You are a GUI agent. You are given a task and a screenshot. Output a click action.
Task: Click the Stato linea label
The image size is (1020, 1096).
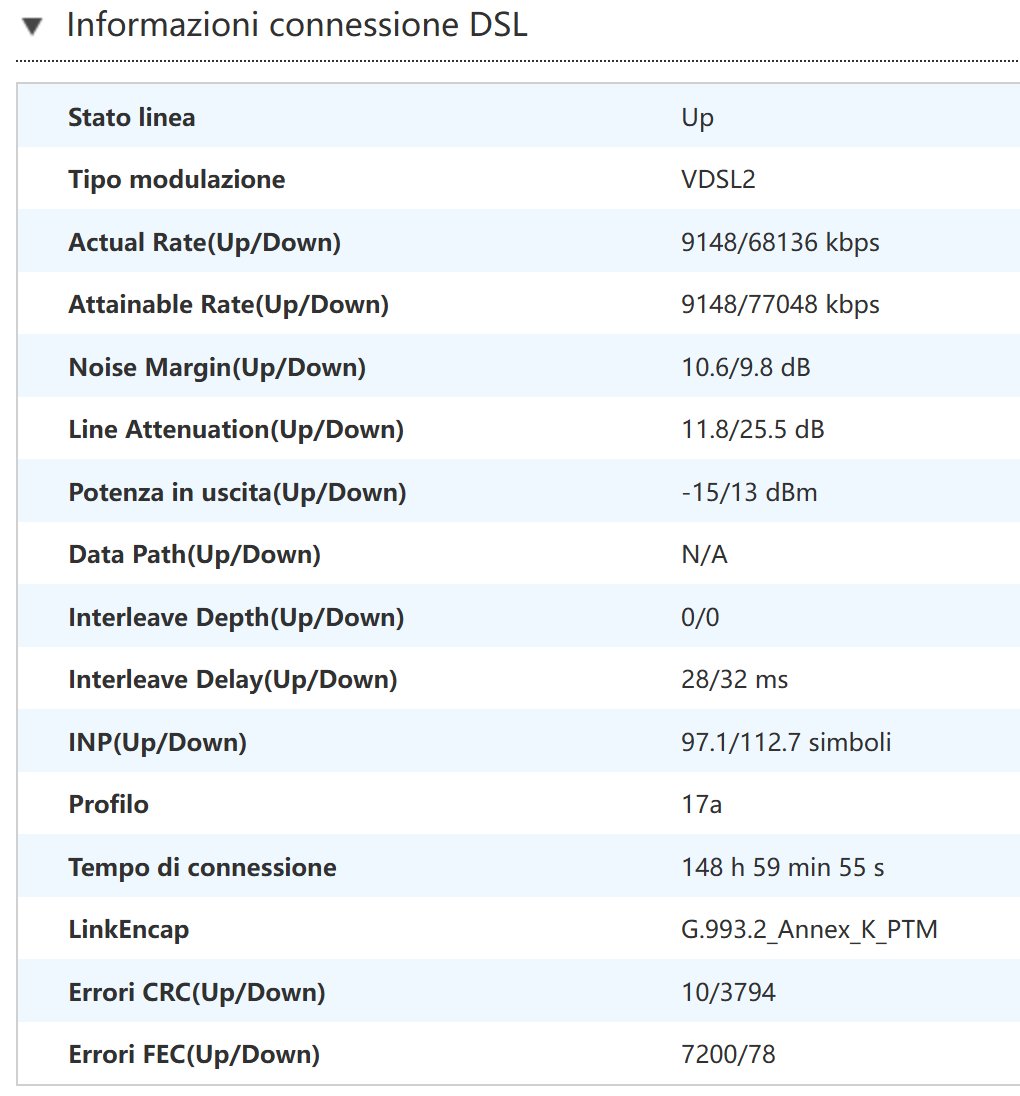[131, 117]
